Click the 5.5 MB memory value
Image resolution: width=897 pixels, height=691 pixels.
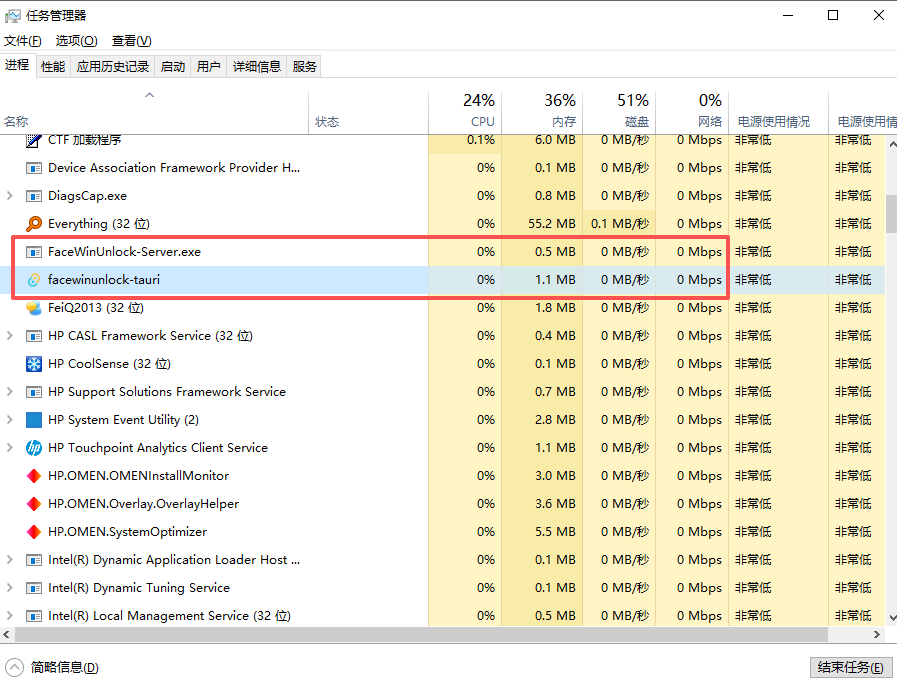click(555, 532)
